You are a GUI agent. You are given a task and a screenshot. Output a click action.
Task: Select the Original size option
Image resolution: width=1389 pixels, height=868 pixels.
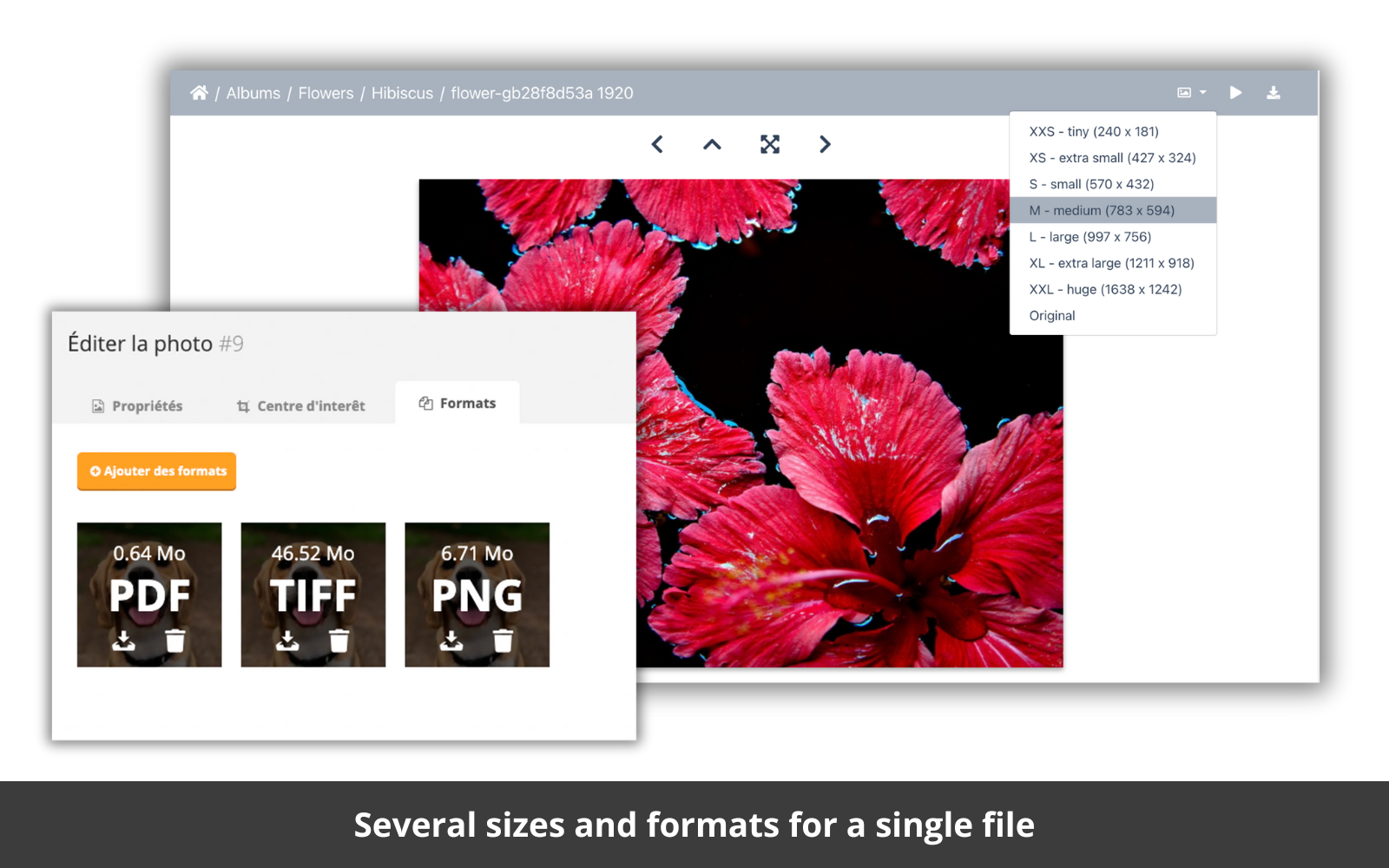pos(1051,315)
